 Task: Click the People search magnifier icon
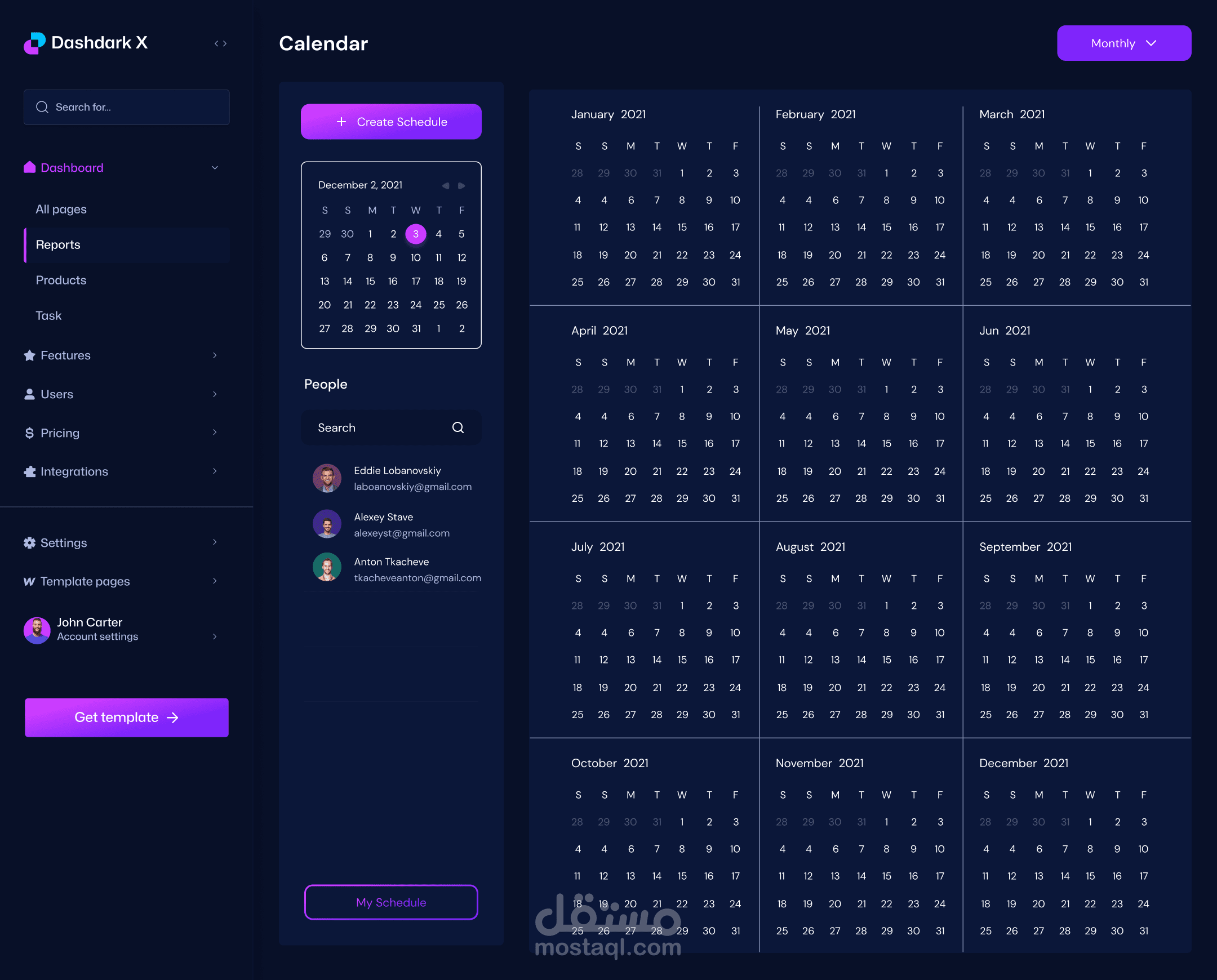[x=458, y=428]
